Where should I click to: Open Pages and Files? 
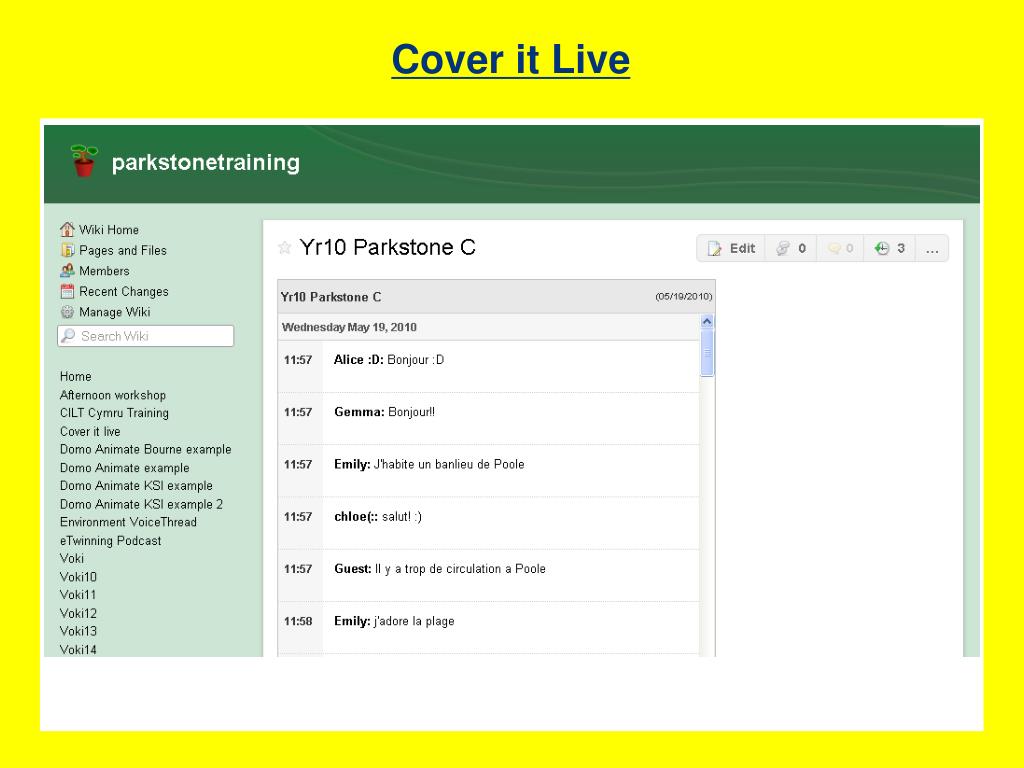pyautogui.click(x=123, y=250)
